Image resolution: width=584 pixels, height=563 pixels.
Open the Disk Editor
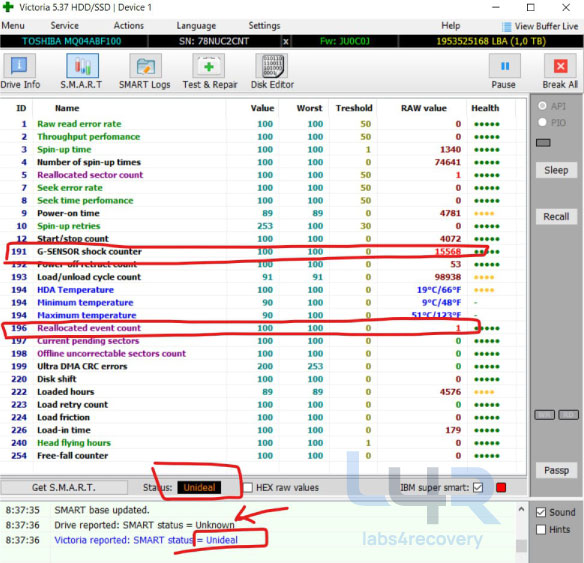[x=272, y=66]
